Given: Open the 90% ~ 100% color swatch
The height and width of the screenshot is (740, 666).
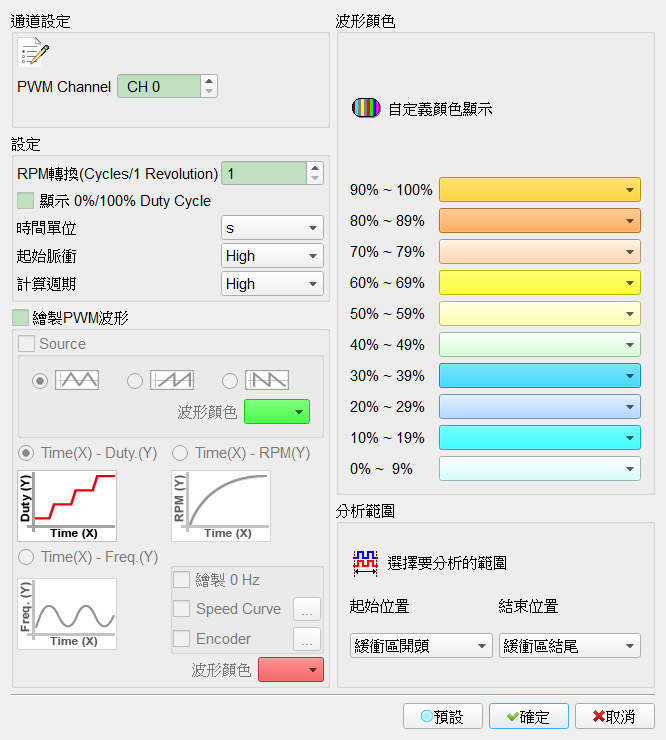Looking at the screenshot, I should (540, 190).
